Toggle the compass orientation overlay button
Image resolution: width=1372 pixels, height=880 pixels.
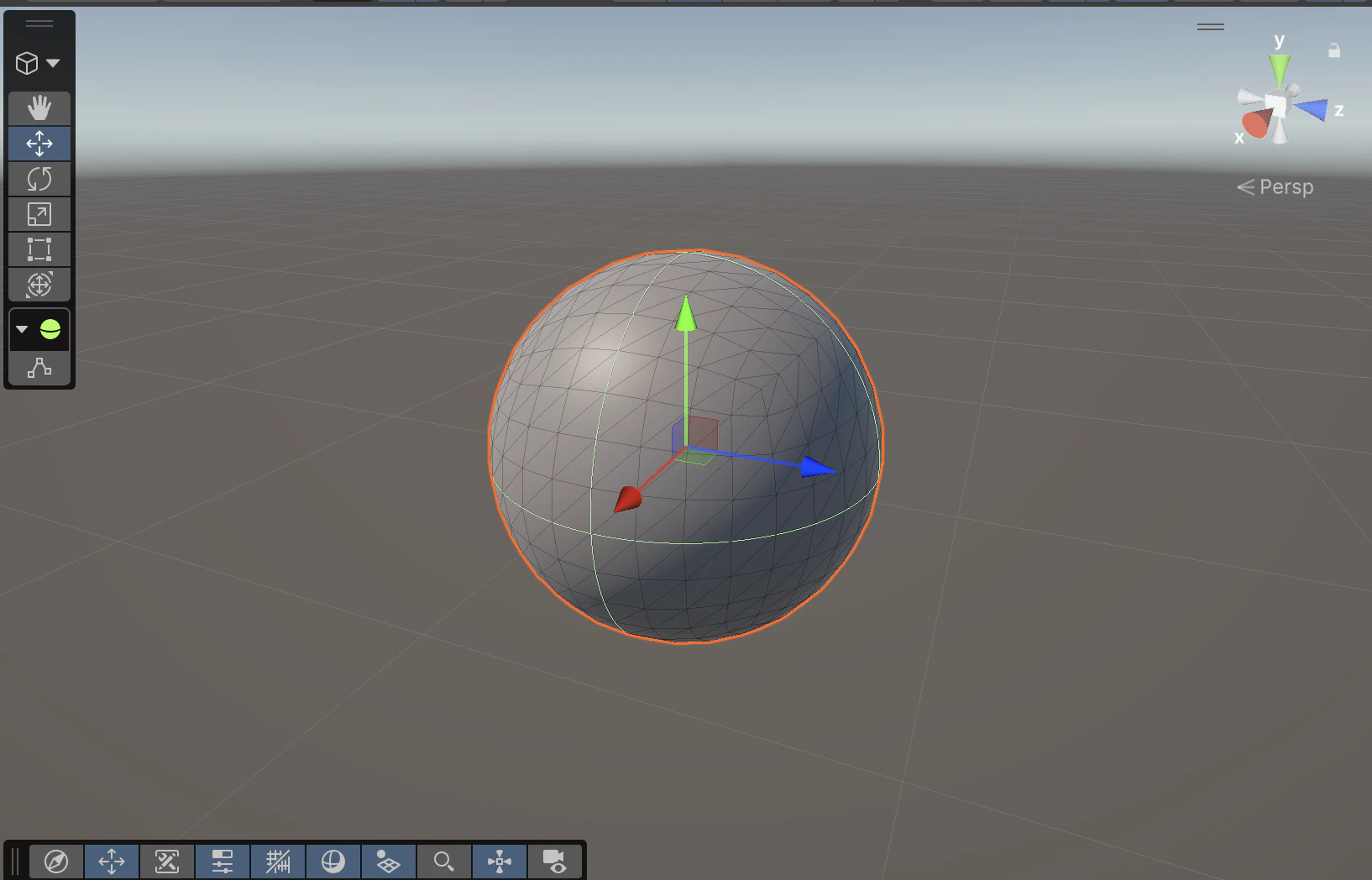coord(56,862)
